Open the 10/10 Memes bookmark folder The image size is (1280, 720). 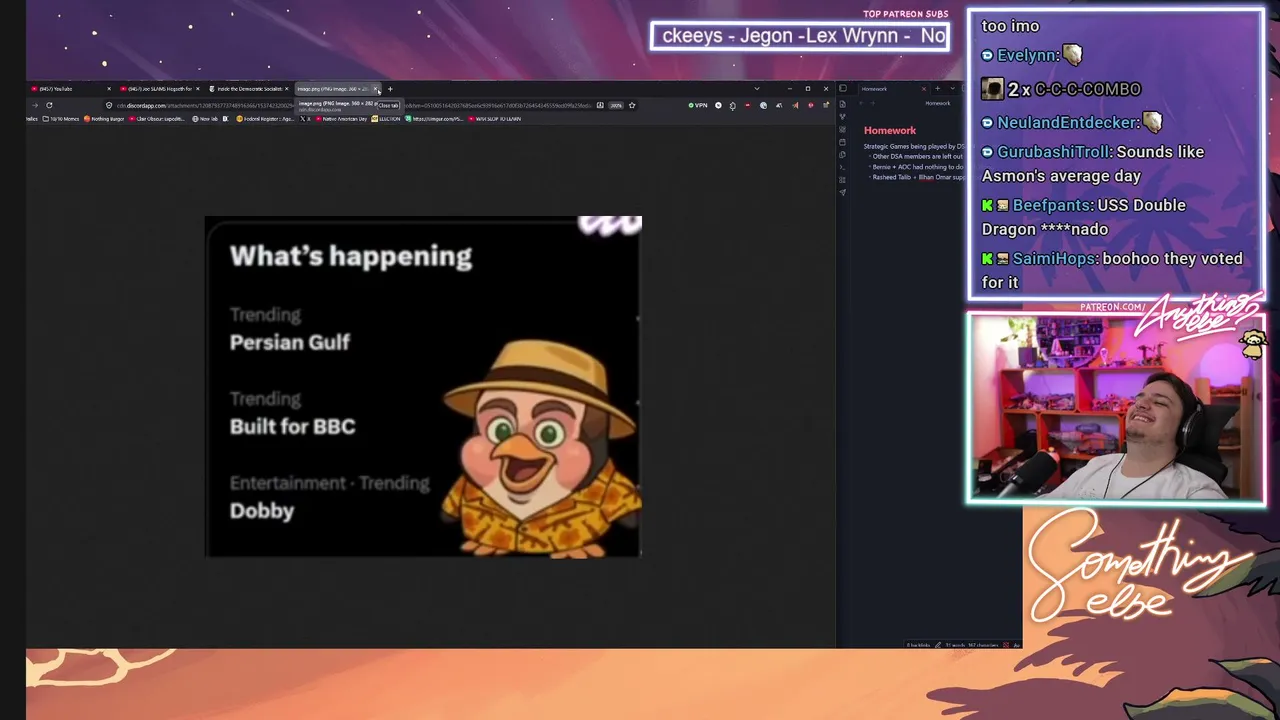tap(60, 119)
